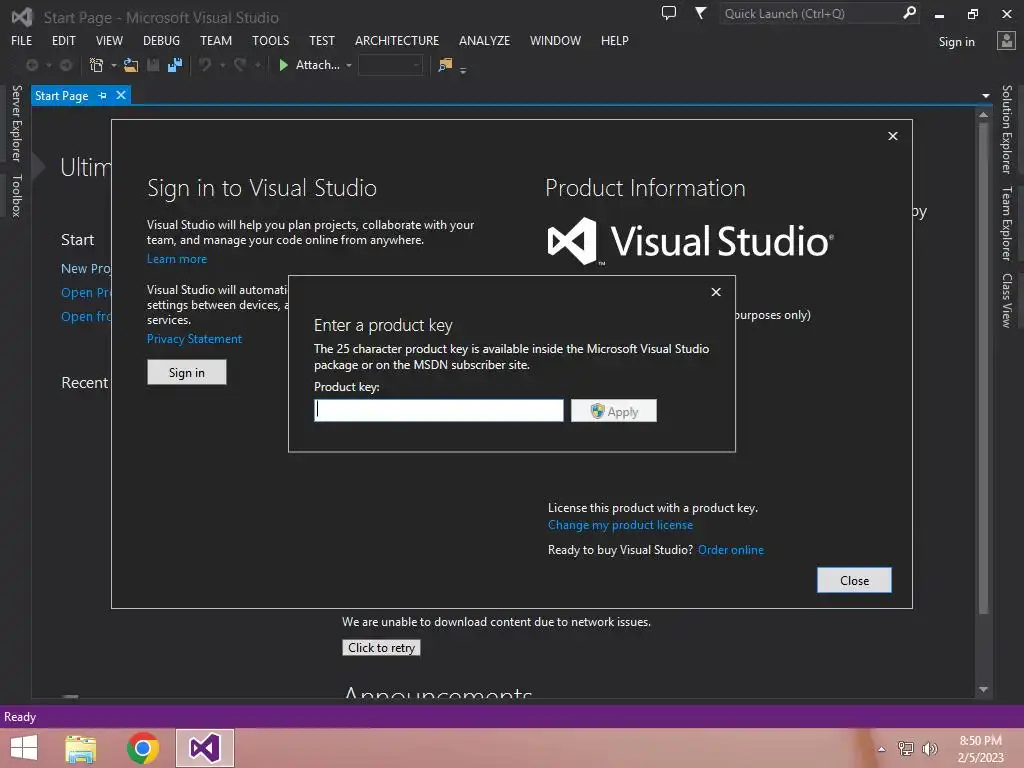Expand the Attach button dropdown arrow

pyautogui.click(x=349, y=65)
